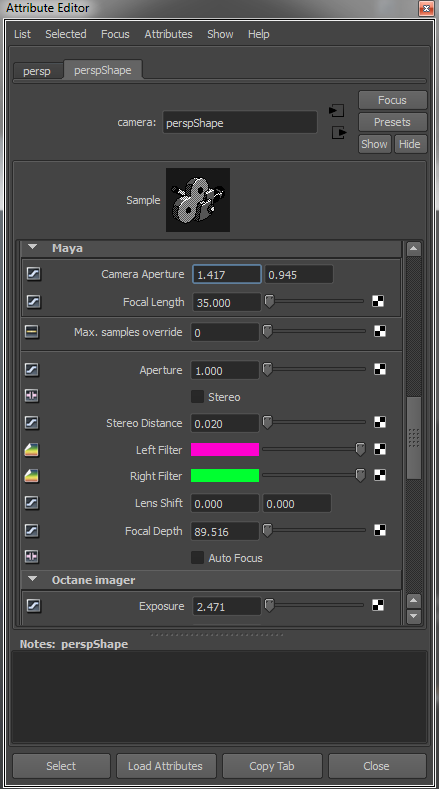The width and height of the screenshot is (439, 789).
Task: Click the Load Attributes button
Action: 166,766
